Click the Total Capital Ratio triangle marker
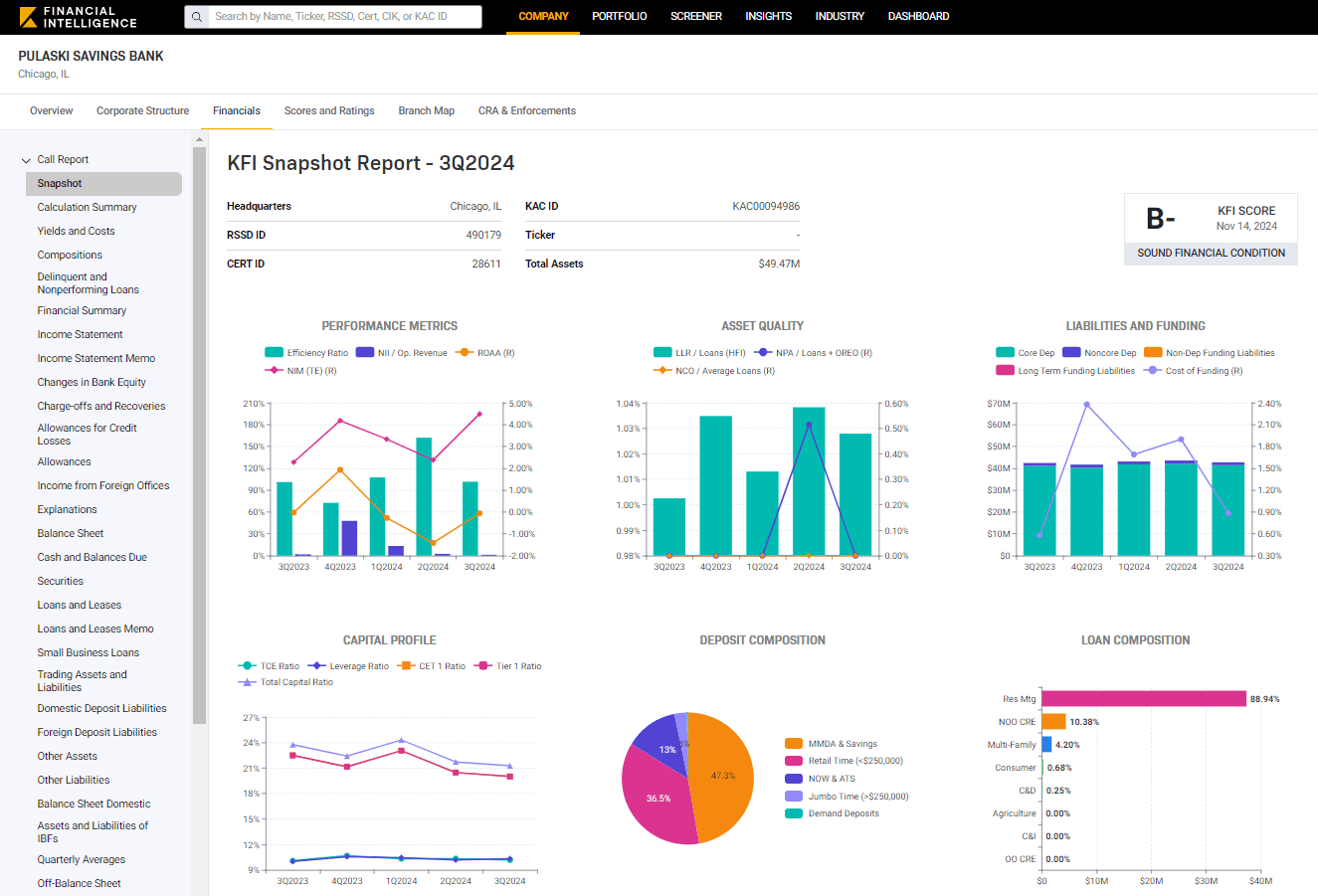This screenshot has height=896, width=1318. [x=247, y=682]
